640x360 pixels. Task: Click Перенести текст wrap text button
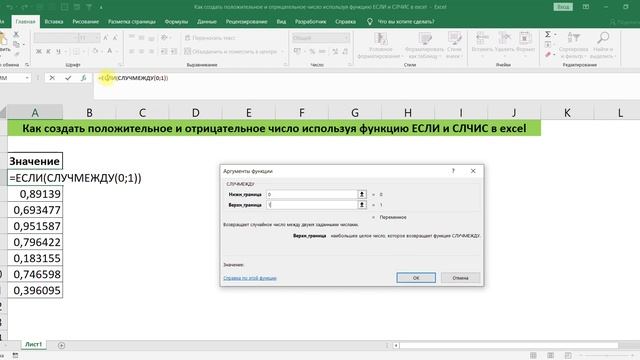click(210, 38)
